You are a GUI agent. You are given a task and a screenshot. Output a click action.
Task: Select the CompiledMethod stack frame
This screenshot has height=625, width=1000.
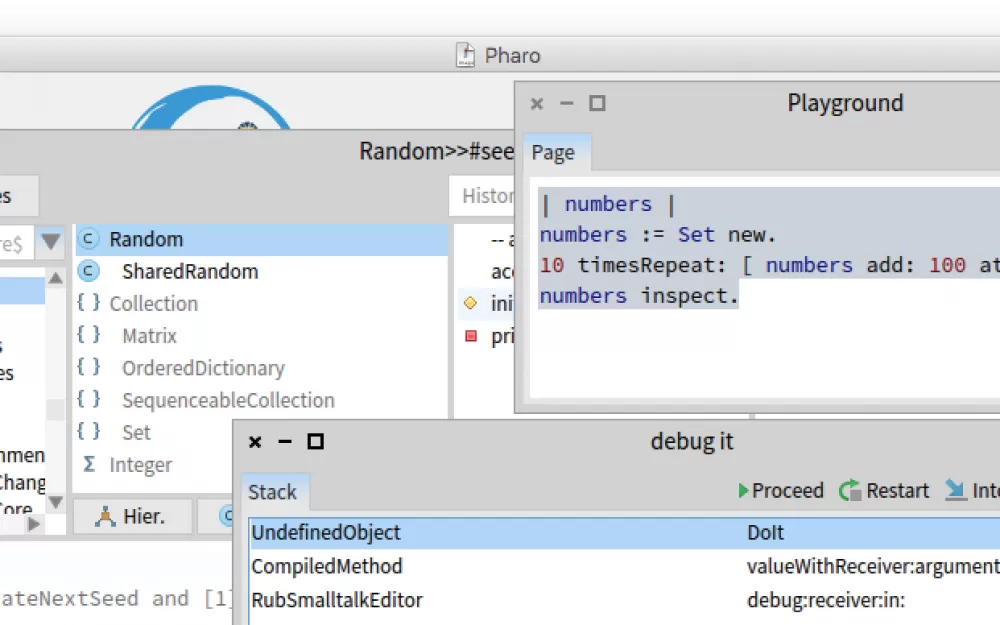[x=624, y=566]
